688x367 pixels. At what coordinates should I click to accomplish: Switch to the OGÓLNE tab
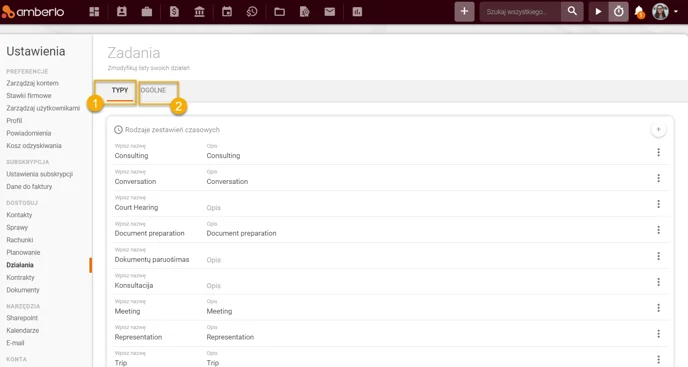point(153,90)
